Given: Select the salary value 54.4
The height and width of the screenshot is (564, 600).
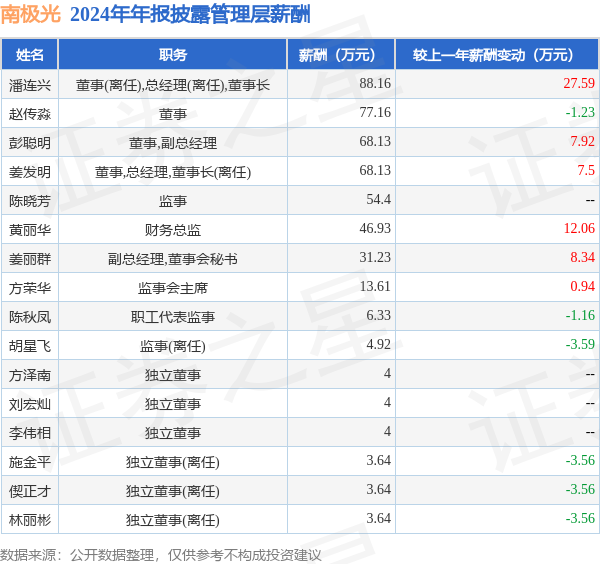Looking at the screenshot, I should [x=378, y=199].
